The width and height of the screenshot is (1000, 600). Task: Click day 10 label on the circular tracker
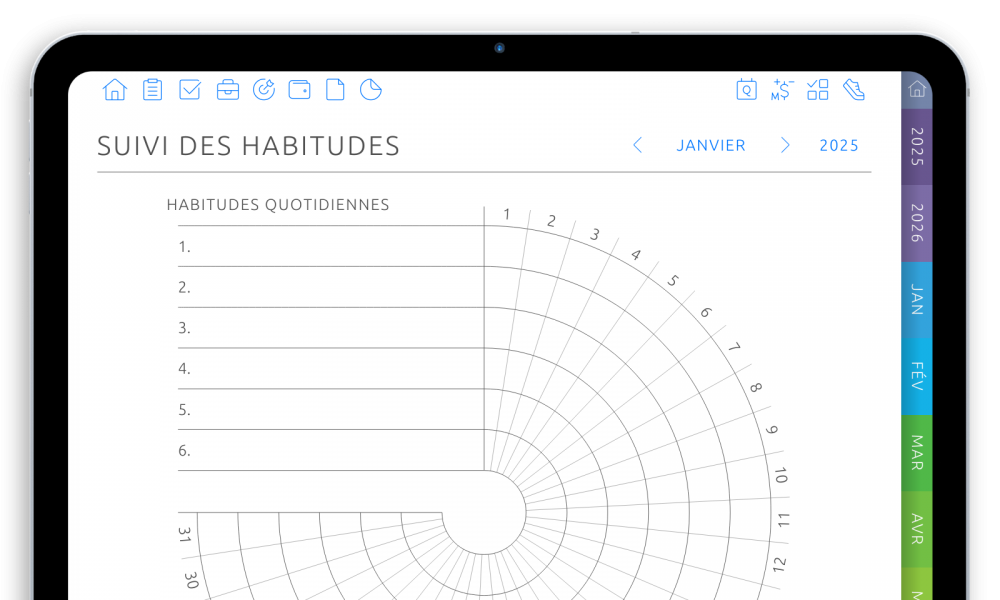[x=781, y=476]
